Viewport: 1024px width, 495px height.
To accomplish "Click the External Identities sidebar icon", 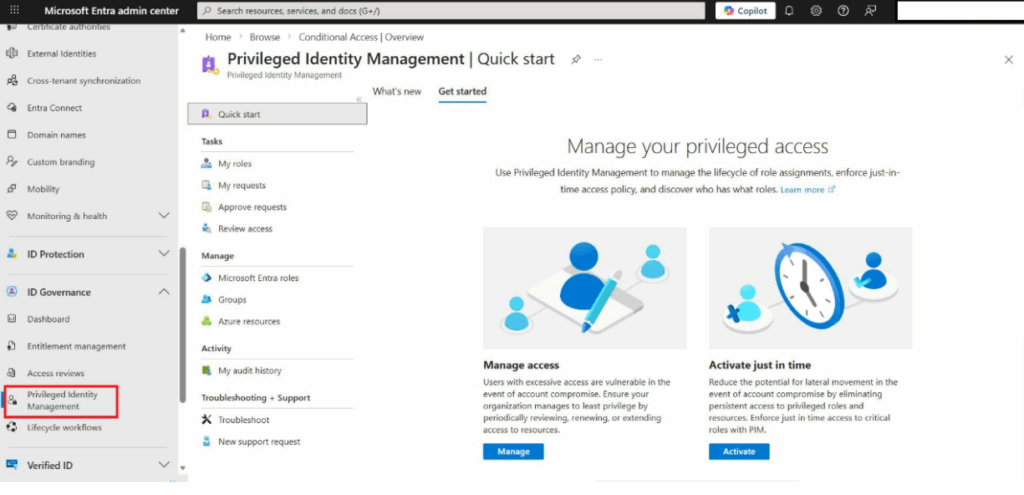I will coord(12,54).
